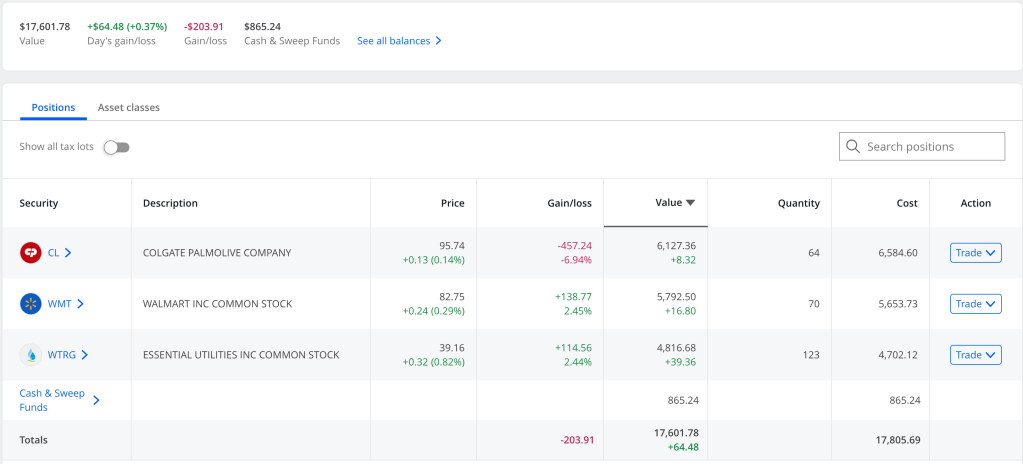Viewport: 1023px width, 464px height.
Task: Click the arrow beside See all balances
Action: 438,41
